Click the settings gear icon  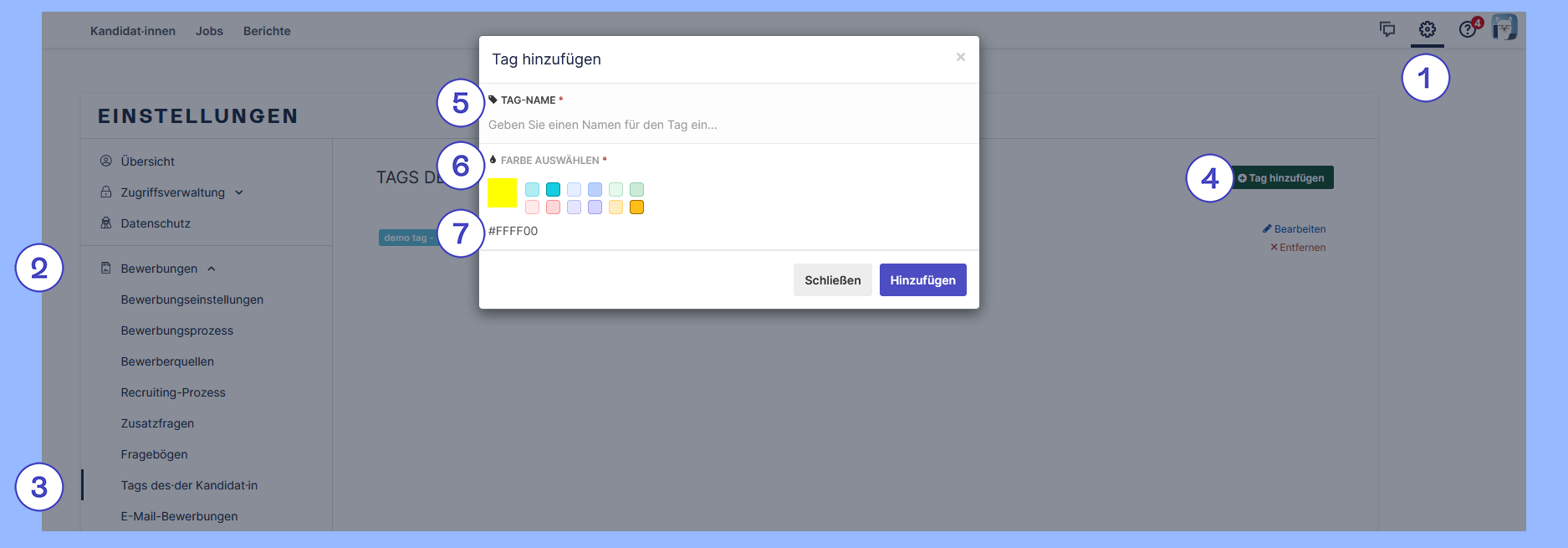[x=1428, y=29]
